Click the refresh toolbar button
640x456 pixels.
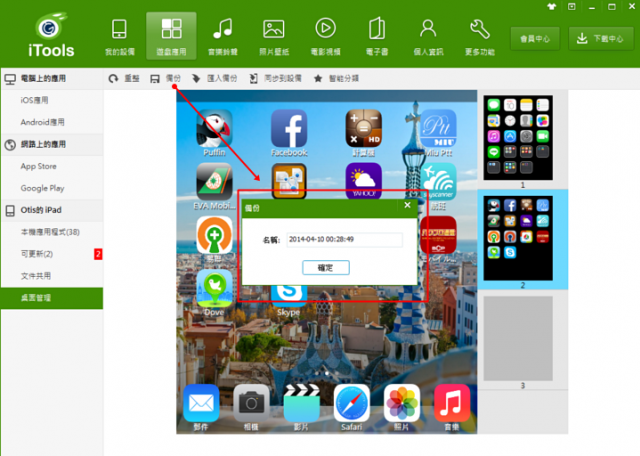tap(124, 78)
